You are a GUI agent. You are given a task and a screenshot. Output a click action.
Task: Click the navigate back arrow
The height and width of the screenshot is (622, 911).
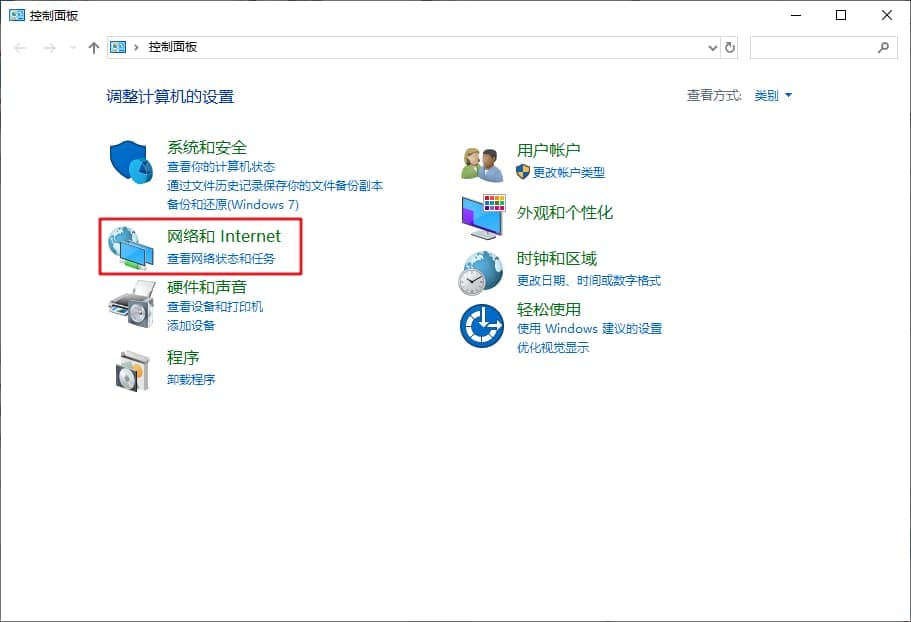[x=20, y=47]
